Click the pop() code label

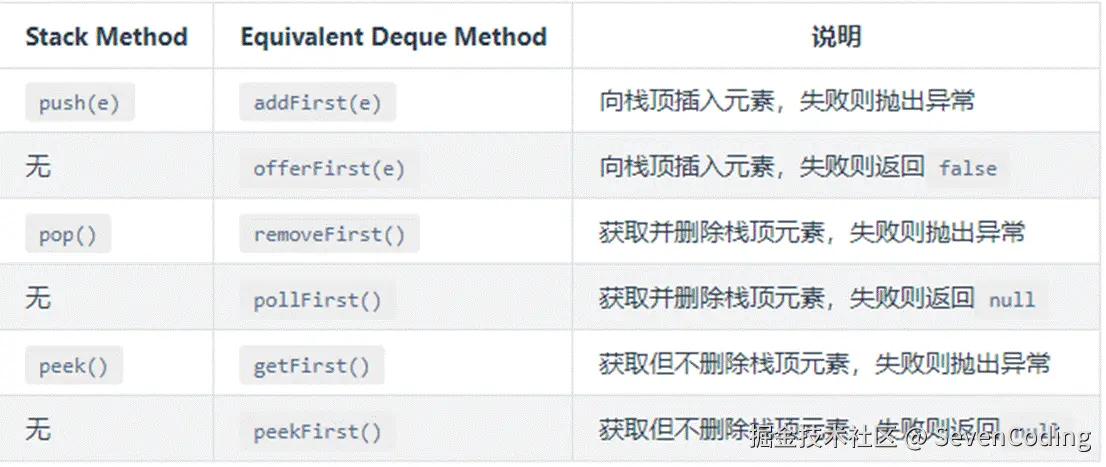[68, 234]
